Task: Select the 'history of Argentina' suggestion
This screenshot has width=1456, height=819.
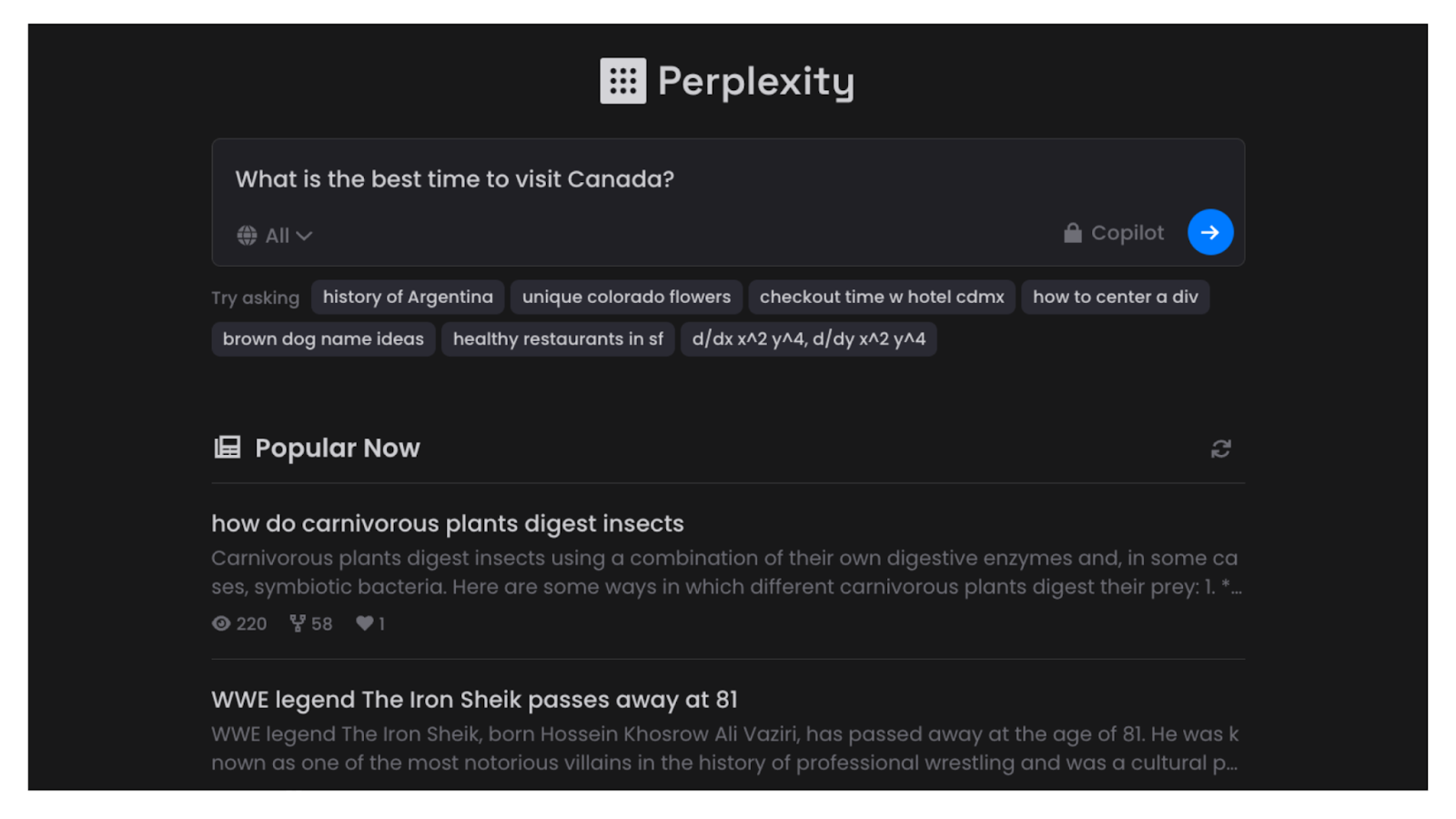Action: [x=408, y=297]
